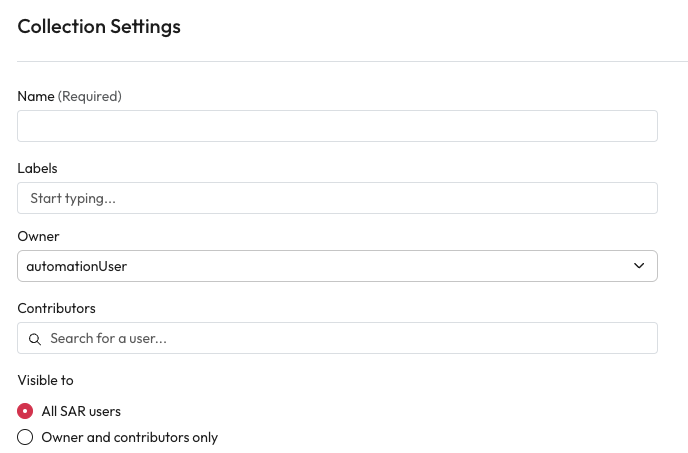This screenshot has width=688, height=453.
Task: Click the Visible to section label
Action: coord(45,380)
